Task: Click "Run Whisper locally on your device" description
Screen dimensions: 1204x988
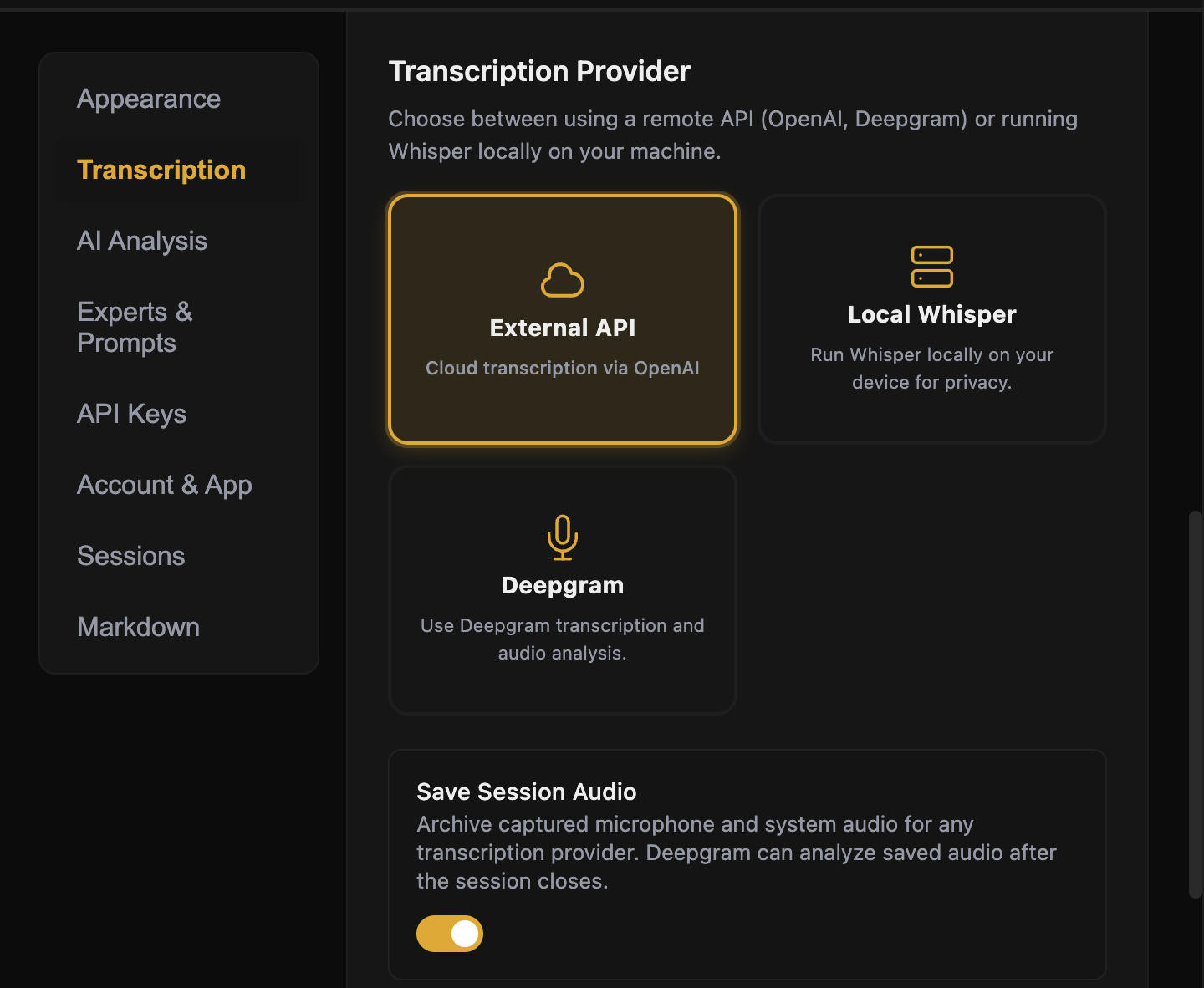Action: pos(932,369)
